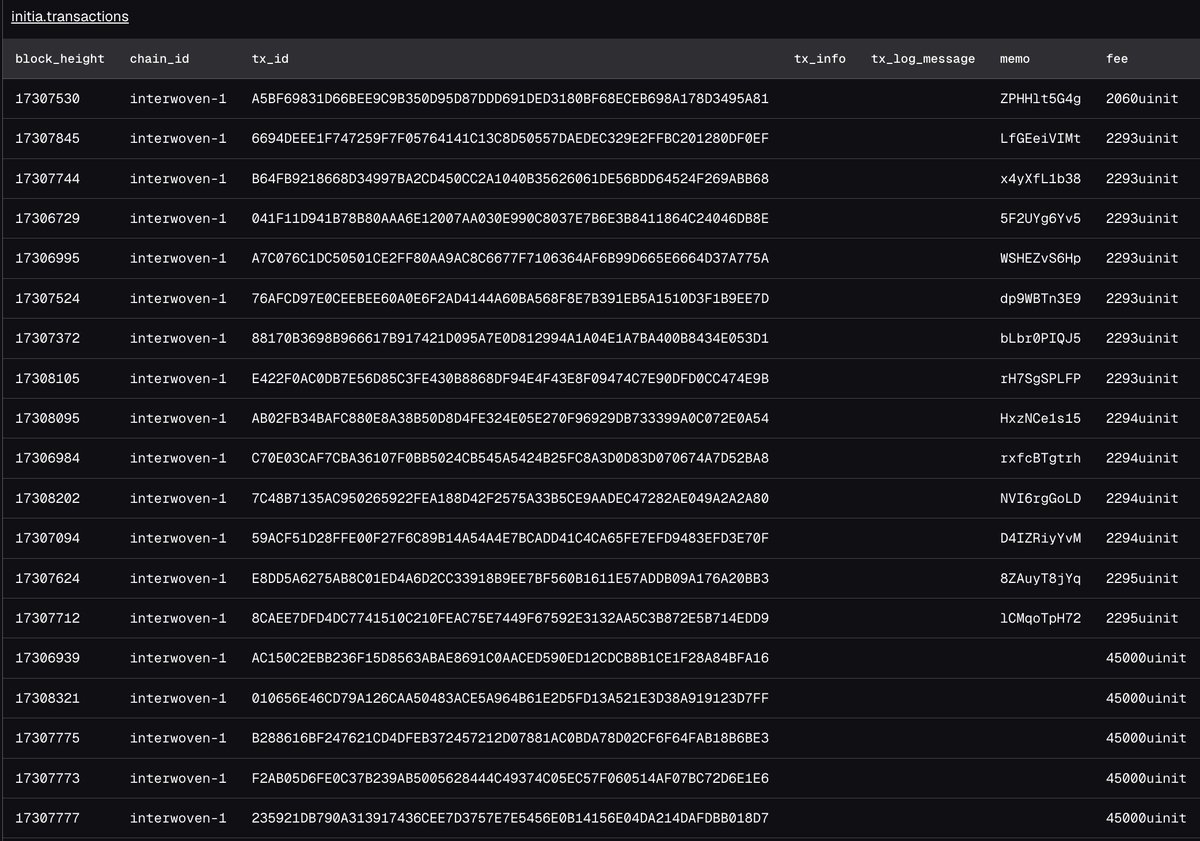Select memo value bLbr0PIQJ5

pos(1040,339)
